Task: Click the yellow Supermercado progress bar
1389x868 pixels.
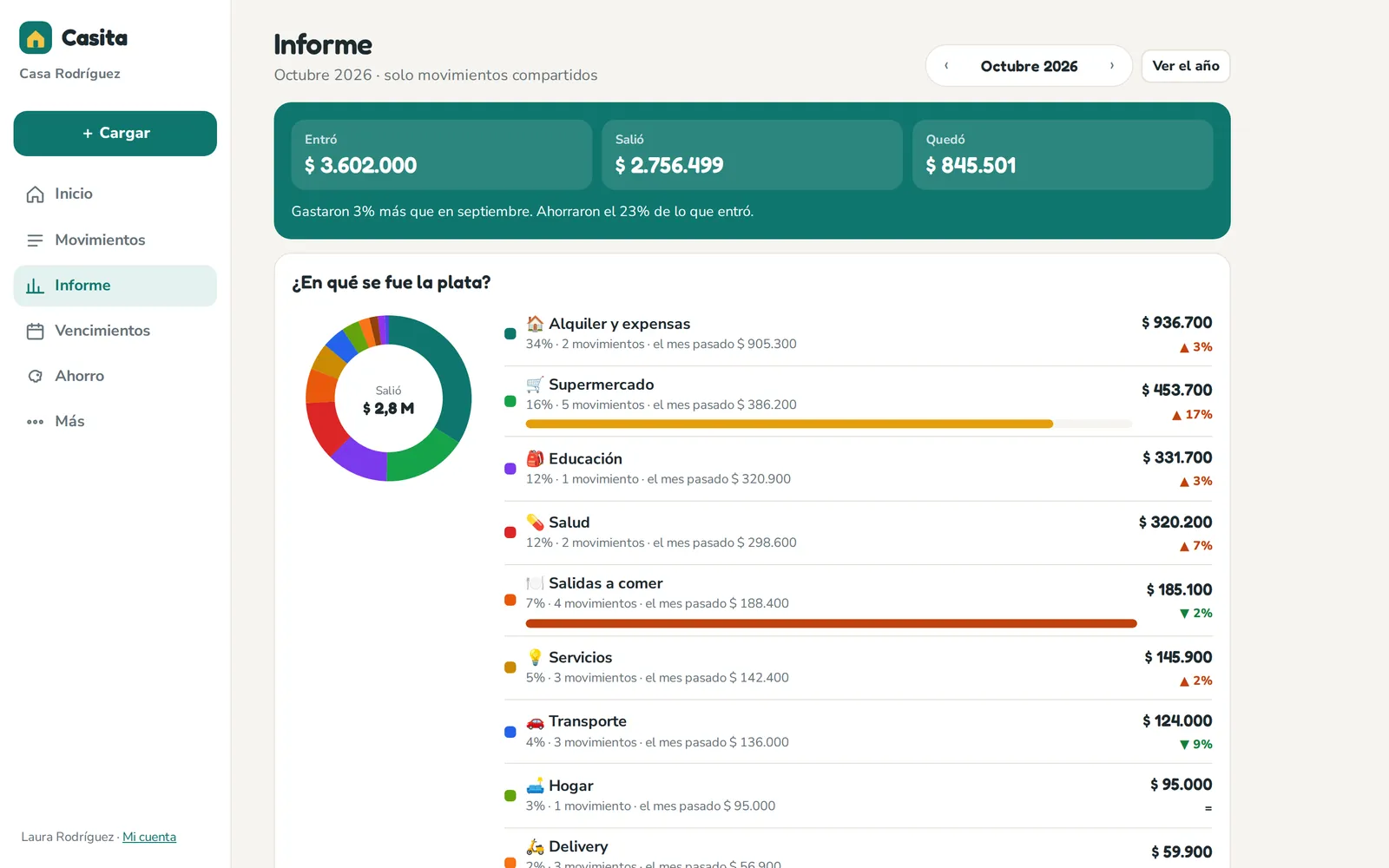Action: pos(789,424)
